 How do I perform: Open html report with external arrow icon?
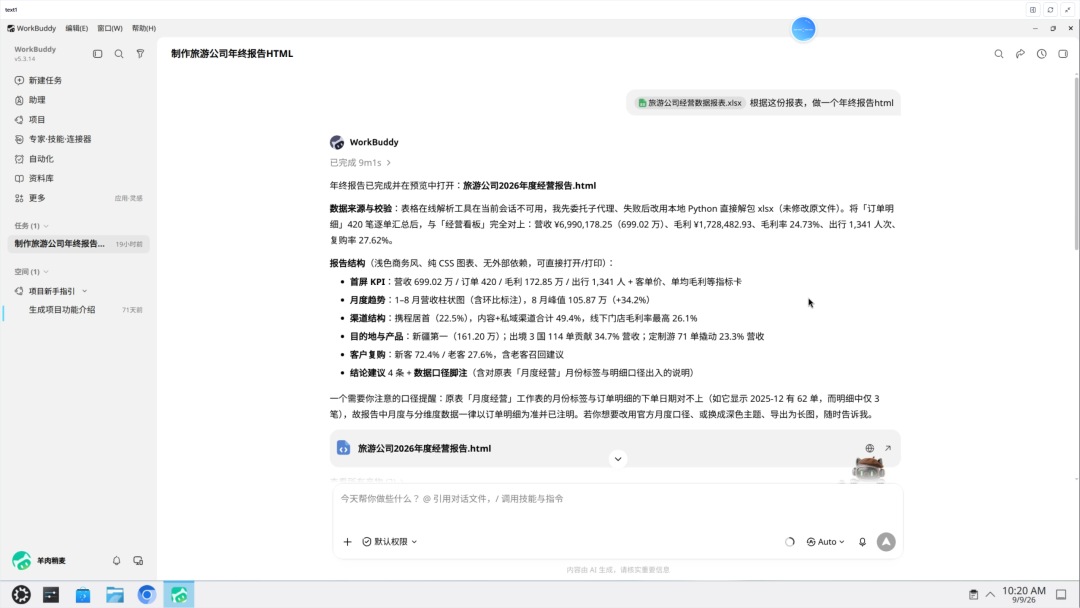coord(888,448)
